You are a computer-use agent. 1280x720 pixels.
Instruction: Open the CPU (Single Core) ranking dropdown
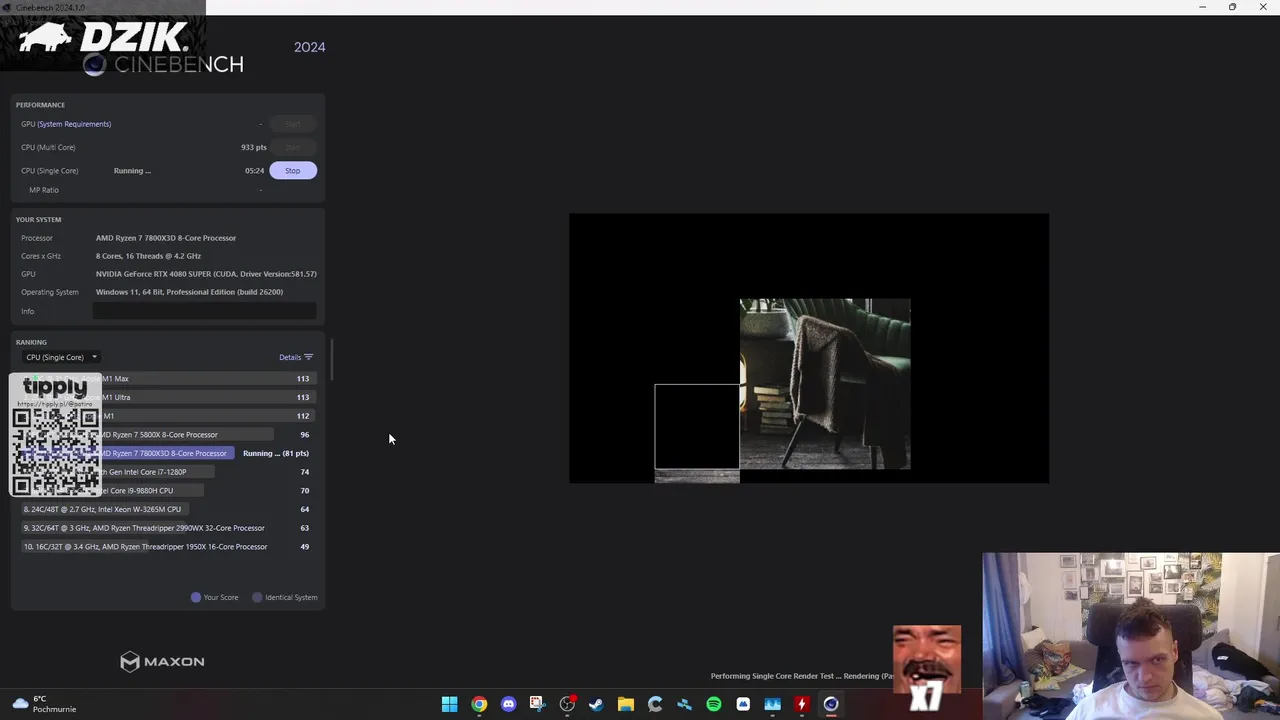(x=61, y=357)
